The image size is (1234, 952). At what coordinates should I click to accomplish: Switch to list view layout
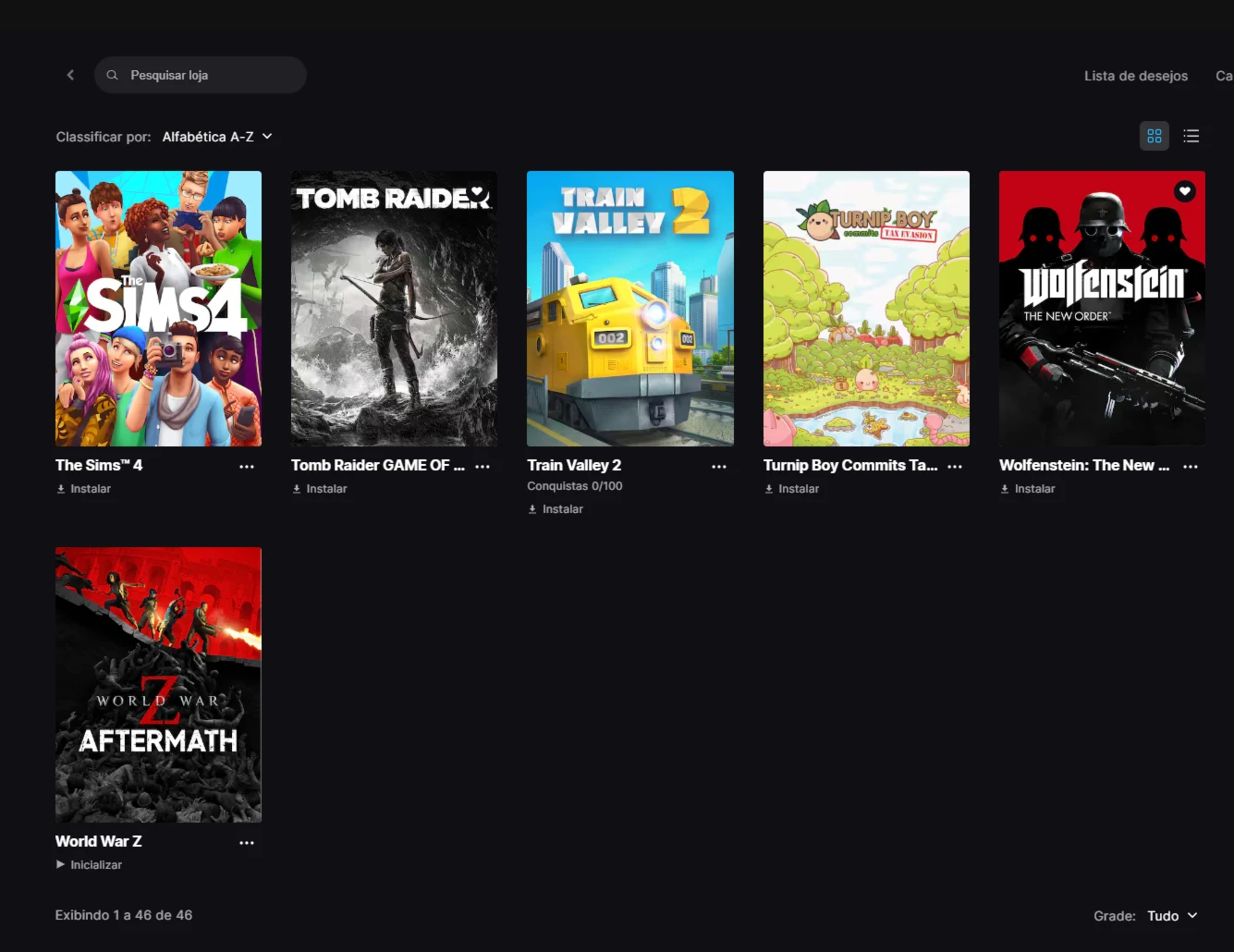[1191, 136]
